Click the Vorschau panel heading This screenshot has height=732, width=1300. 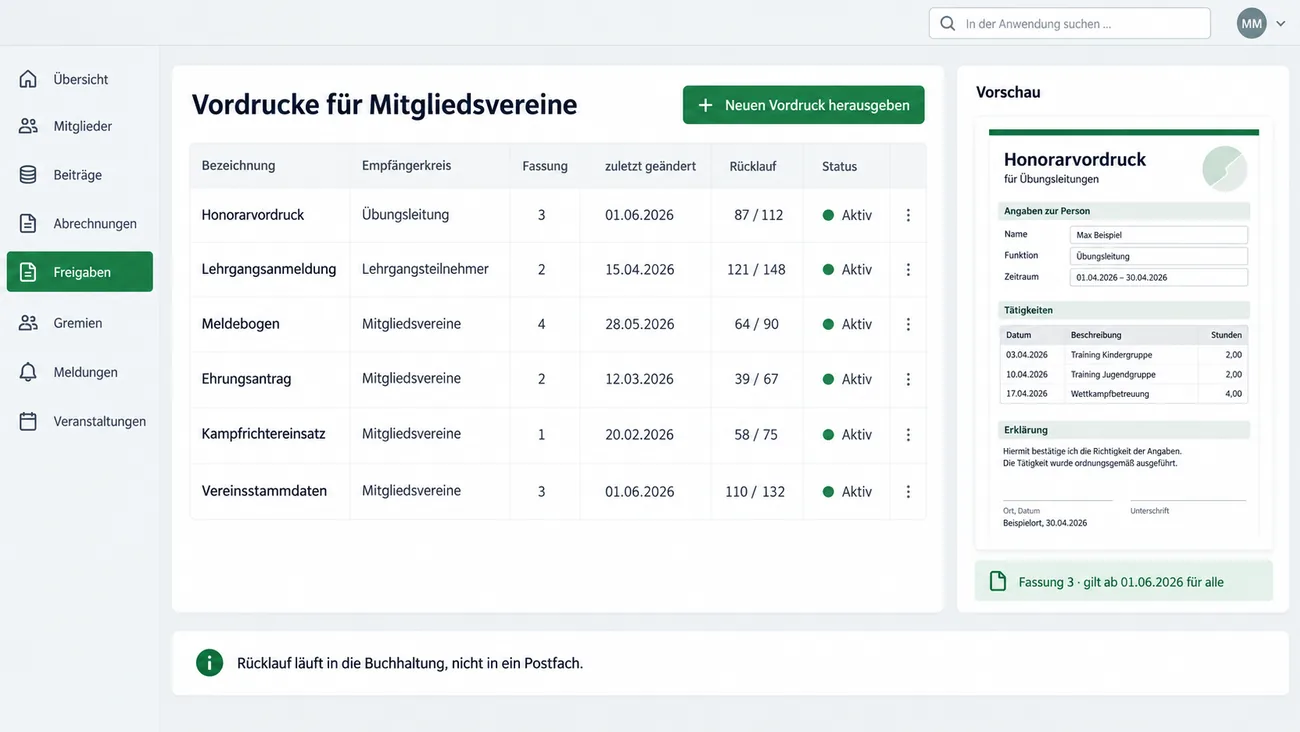pyautogui.click(x=1008, y=92)
